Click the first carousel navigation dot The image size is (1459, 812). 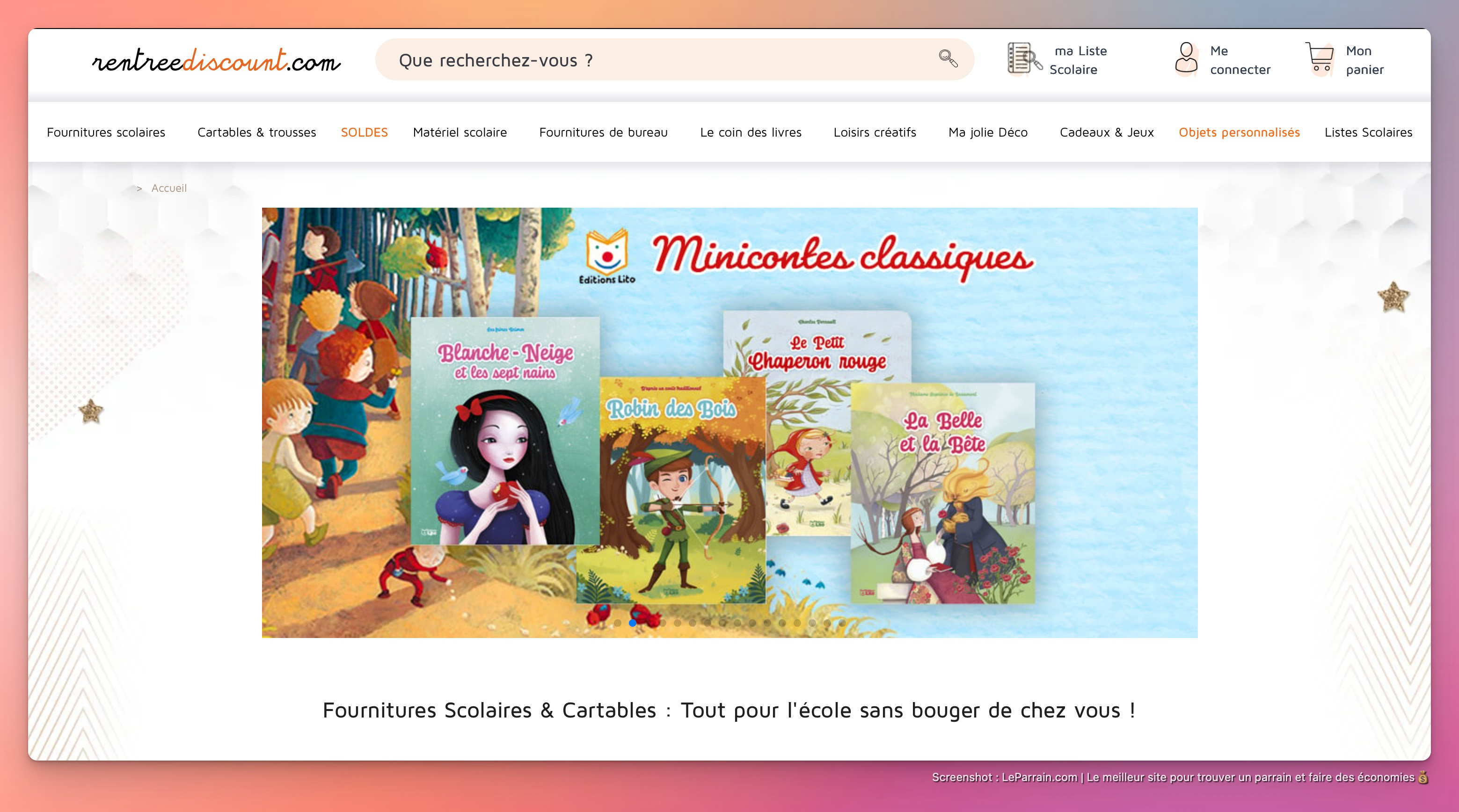(616, 623)
